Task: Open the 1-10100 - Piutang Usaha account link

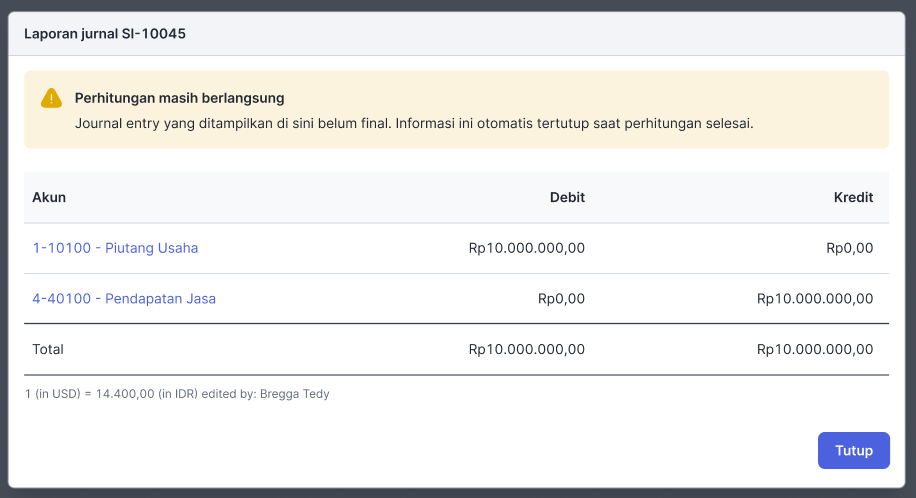Action: click(x=115, y=248)
